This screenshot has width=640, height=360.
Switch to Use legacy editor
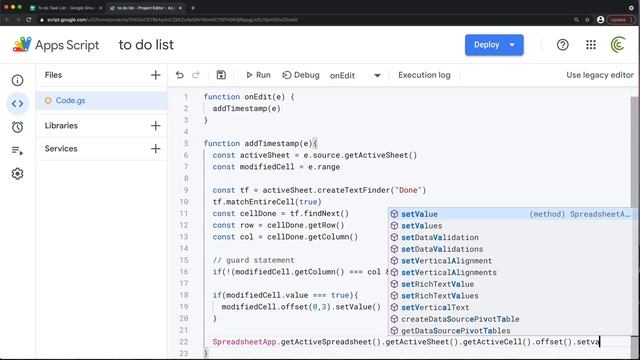pyautogui.click(x=600, y=75)
